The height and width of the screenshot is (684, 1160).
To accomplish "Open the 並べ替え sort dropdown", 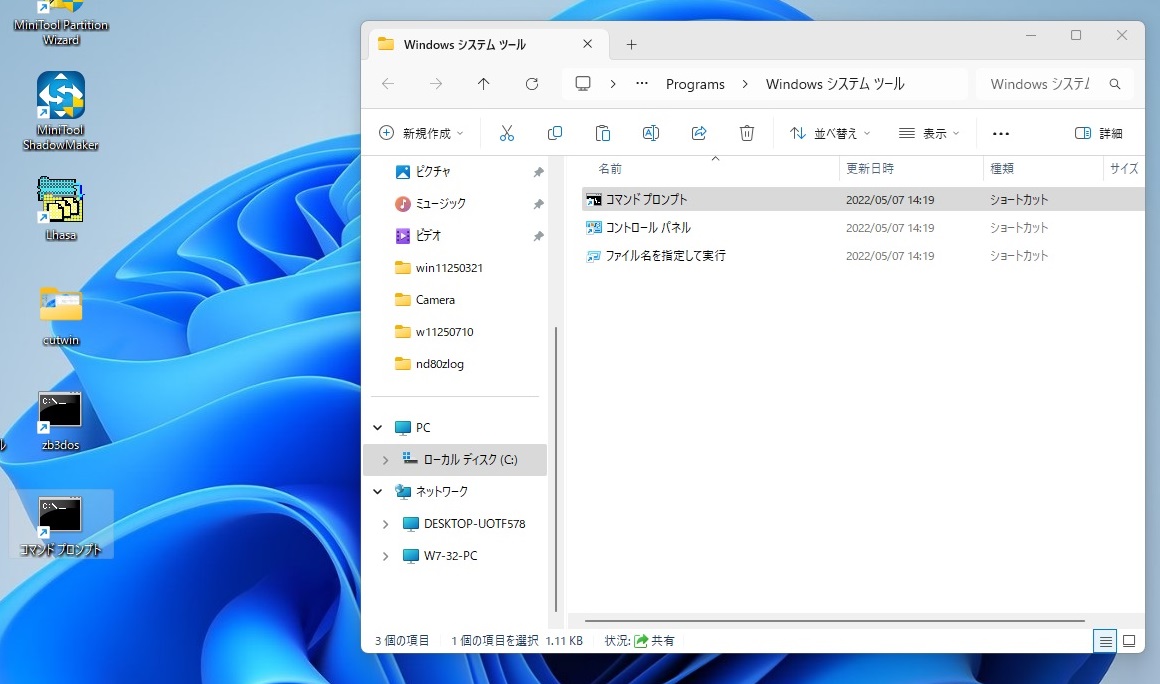I will point(830,134).
